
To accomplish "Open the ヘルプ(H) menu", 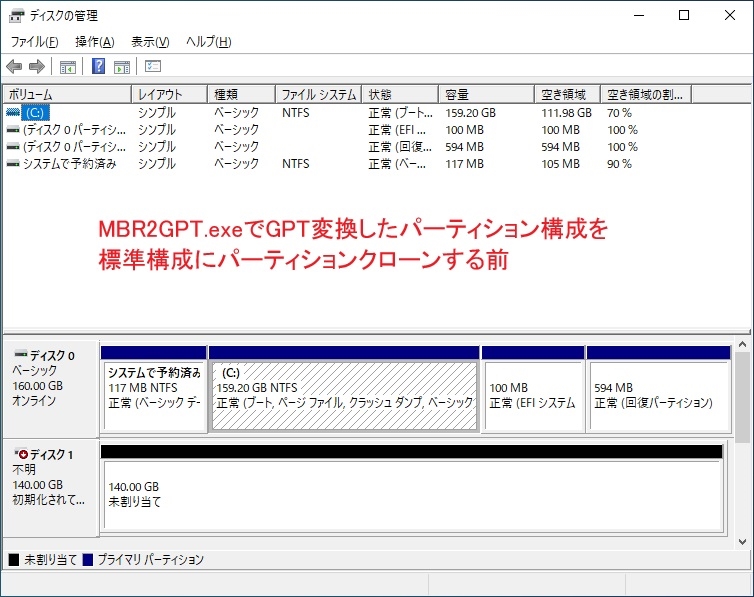I will coord(209,42).
